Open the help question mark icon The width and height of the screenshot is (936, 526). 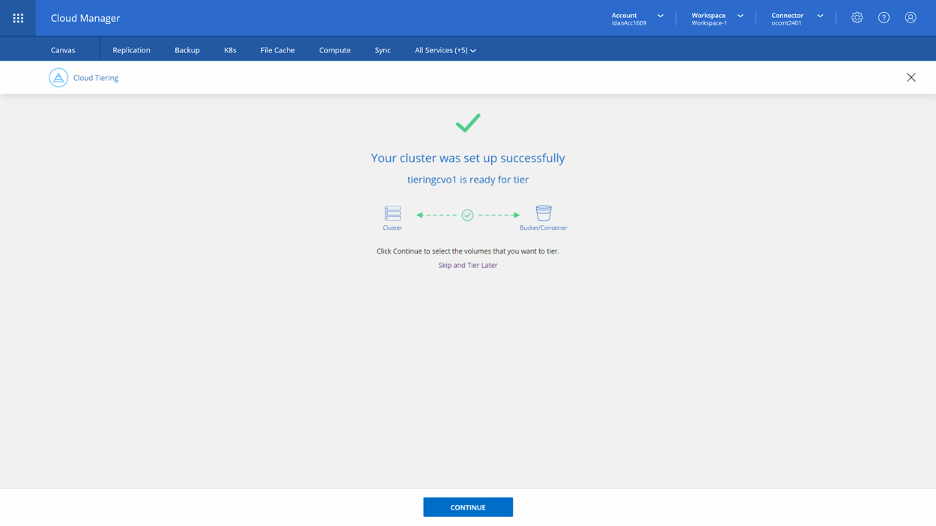pyautogui.click(x=884, y=17)
